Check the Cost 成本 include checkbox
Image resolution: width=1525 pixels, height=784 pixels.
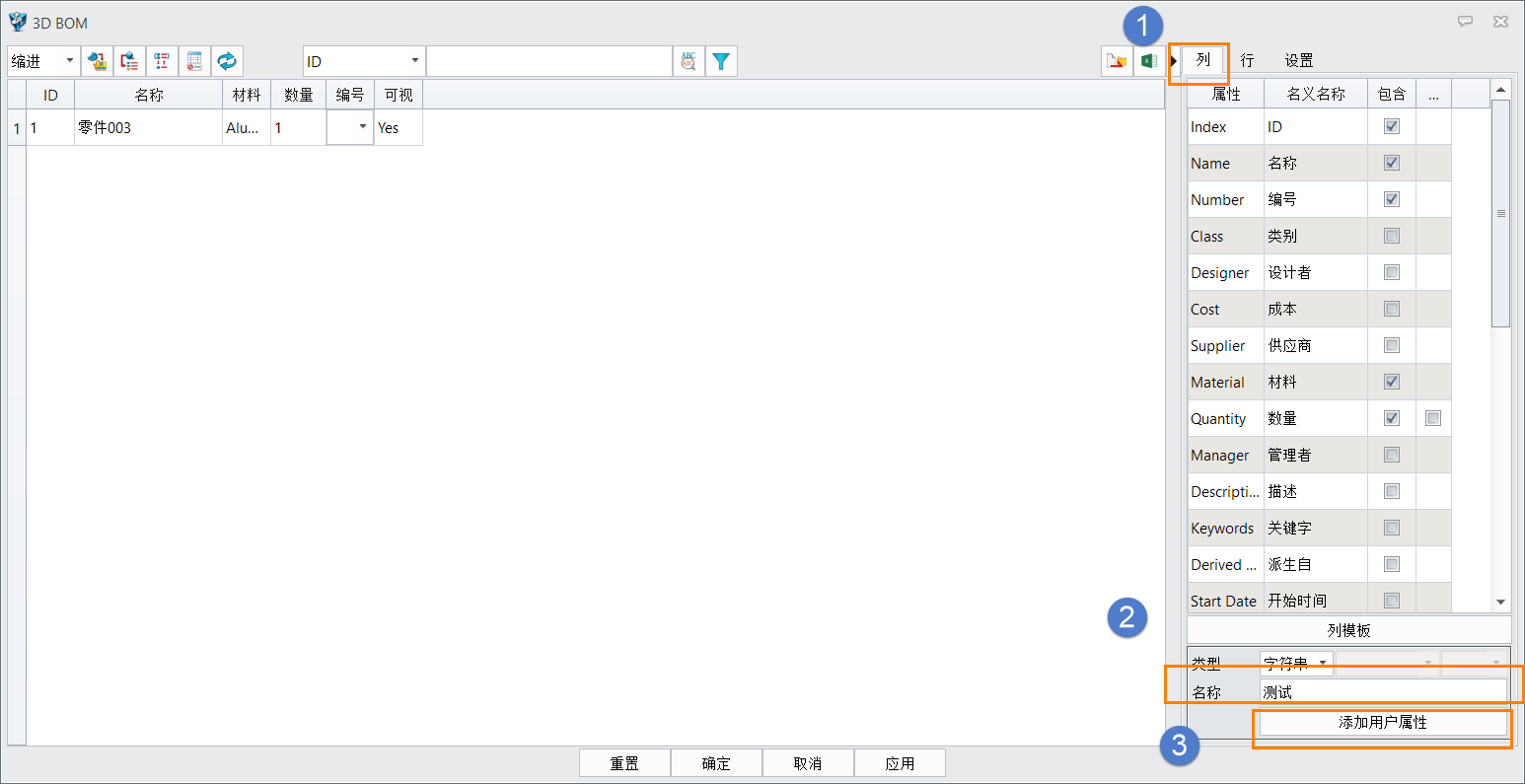point(1392,309)
